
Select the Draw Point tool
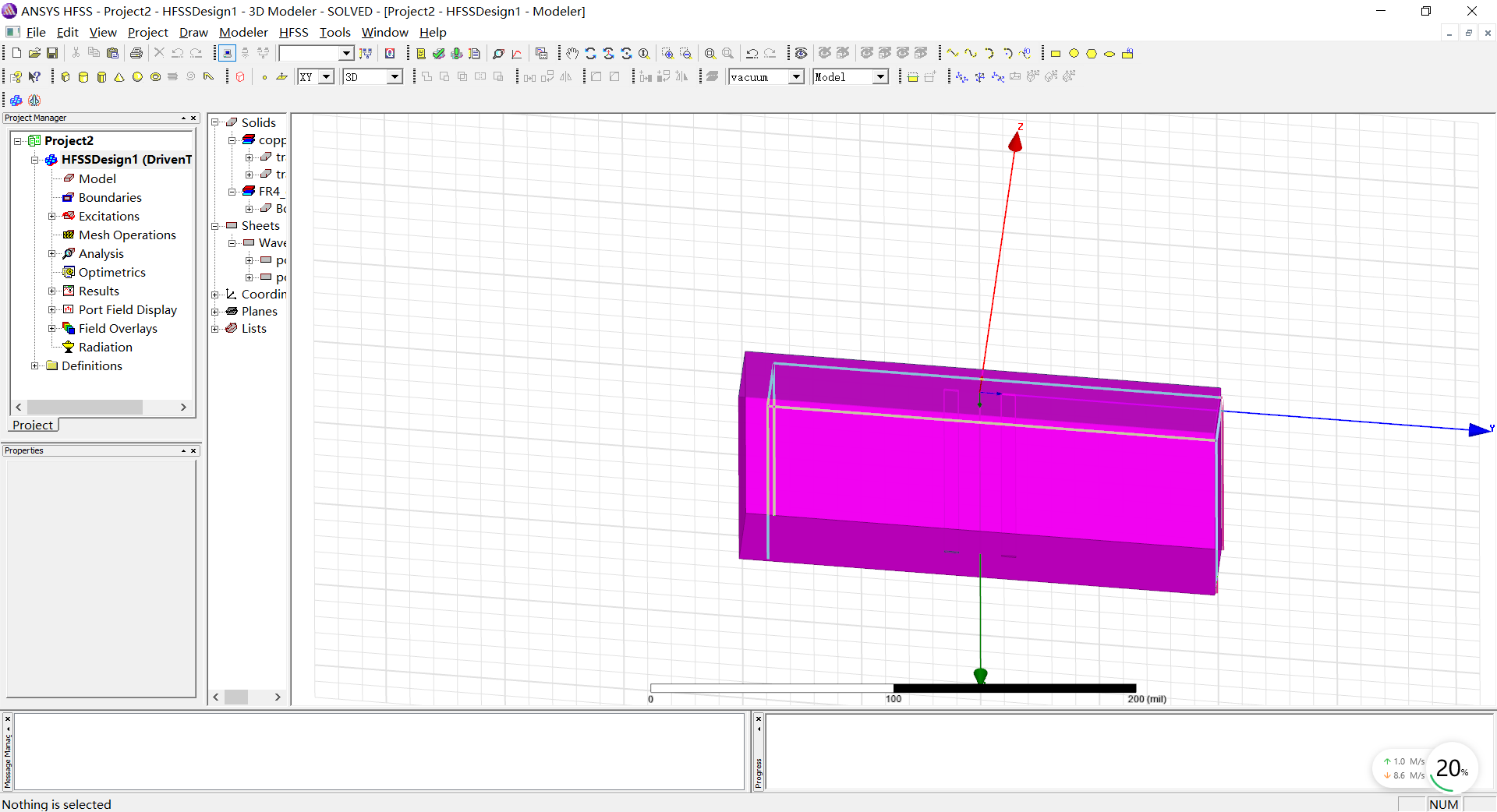(264, 76)
